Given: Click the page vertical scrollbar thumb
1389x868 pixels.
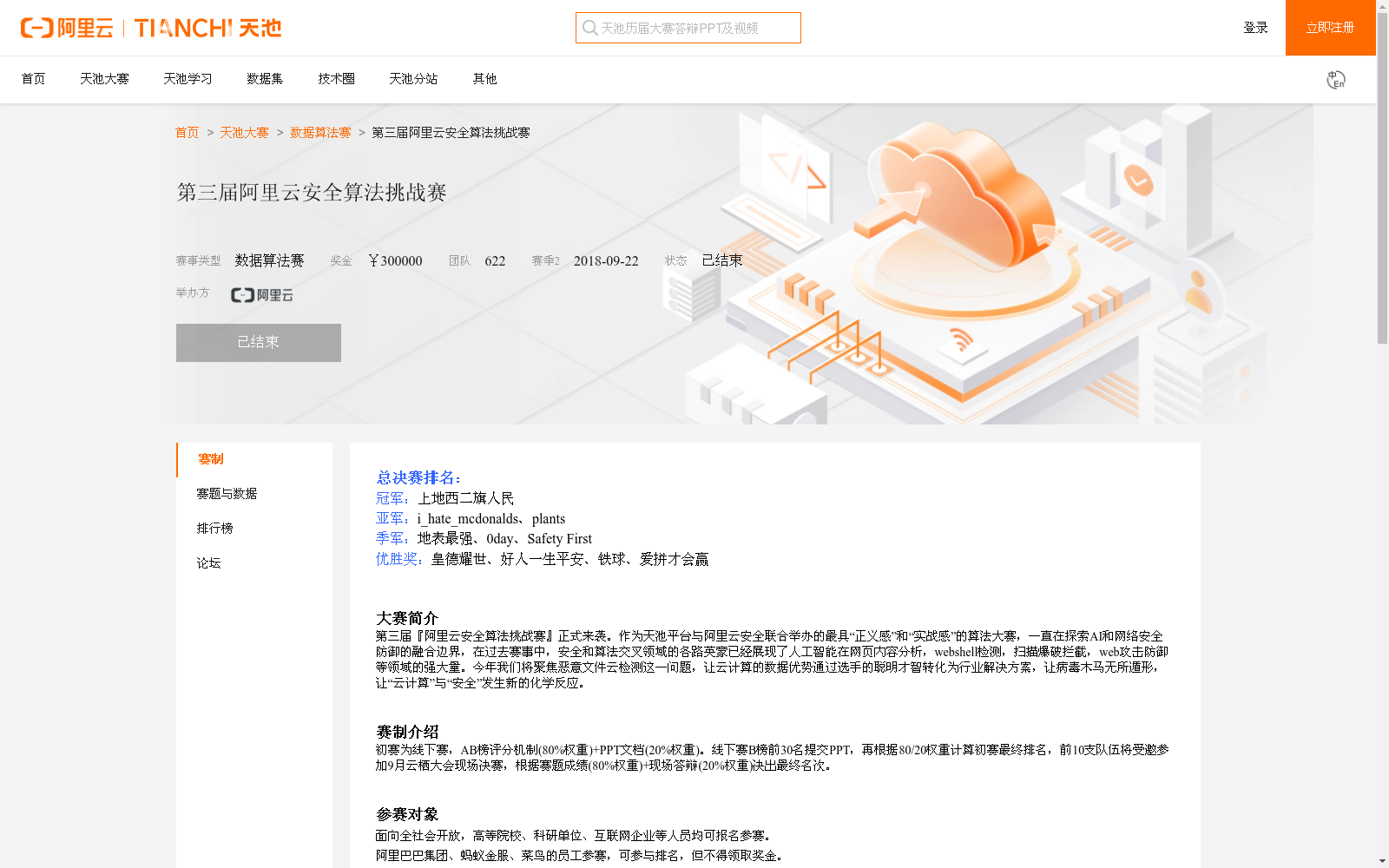Looking at the screenshot, I should (x=1382, y=178).
